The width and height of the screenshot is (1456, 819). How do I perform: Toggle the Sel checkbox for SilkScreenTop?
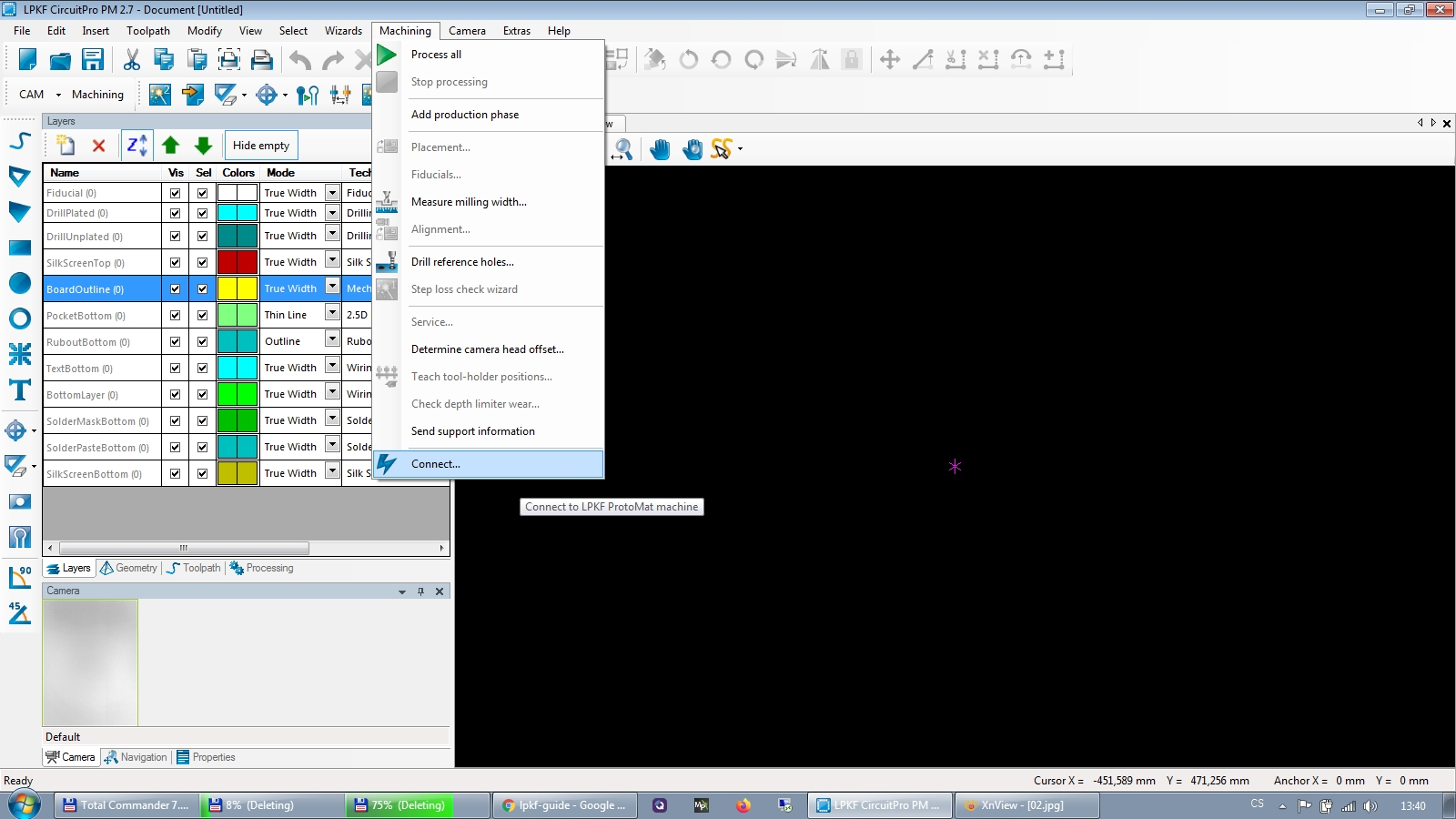pyautogui.click(x=202, y=262)
